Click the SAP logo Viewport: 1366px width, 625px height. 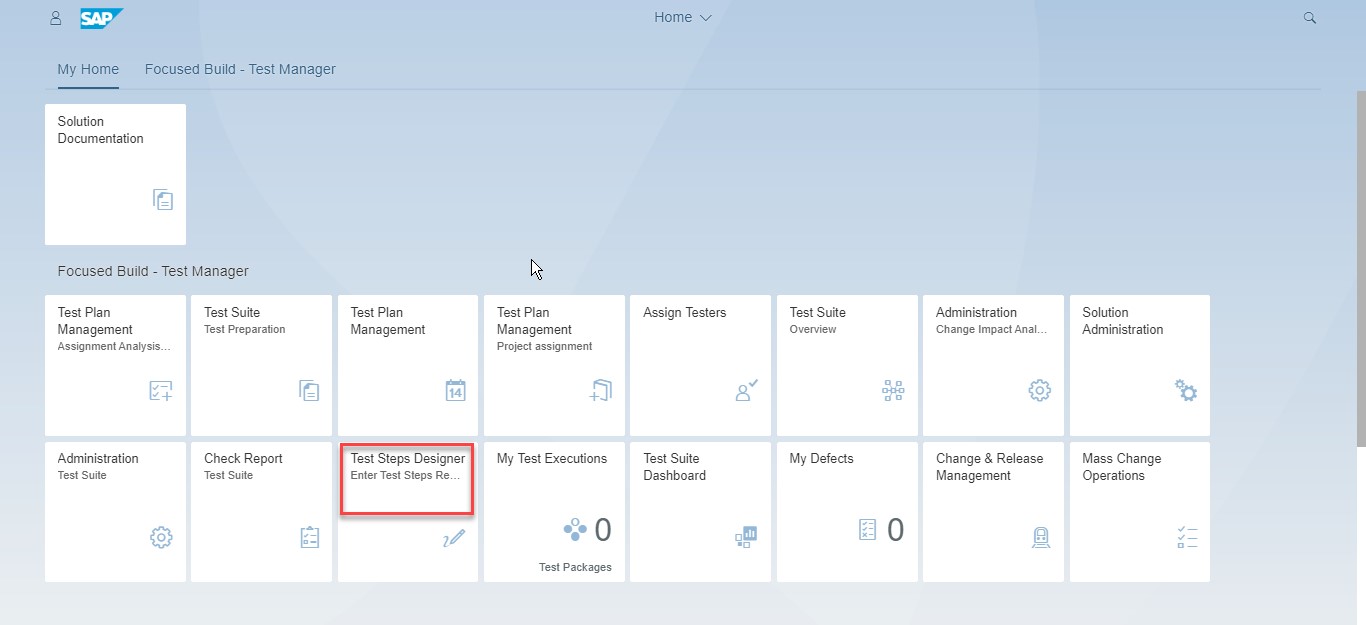pyautogui.click(x=102, y=18)
